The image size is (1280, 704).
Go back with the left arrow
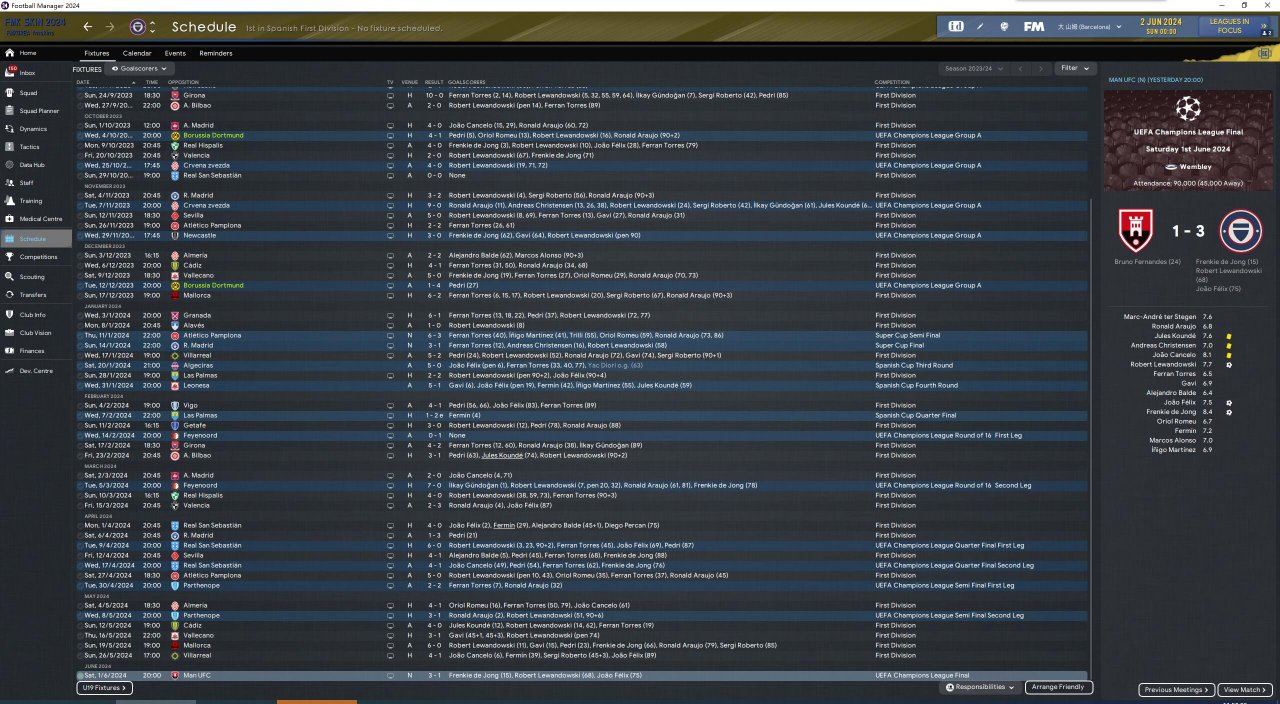pyautogui.click(x=88, y=26)
